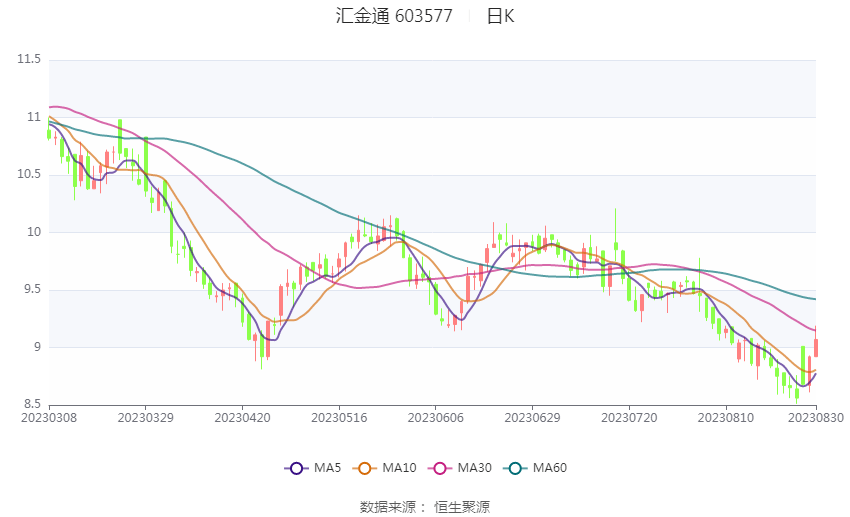
Task: Select the 20230308 date on the x-axis
Action: (48, 417)
